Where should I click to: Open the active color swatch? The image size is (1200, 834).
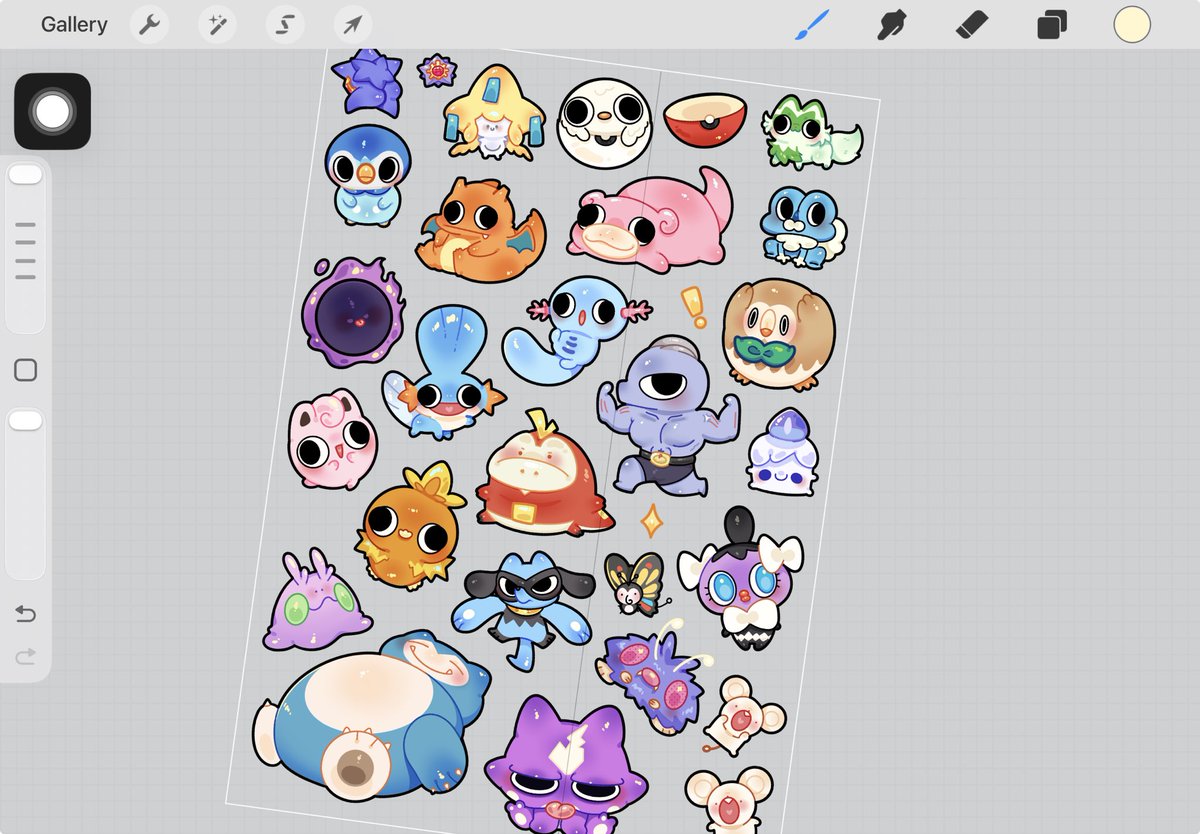(x=1132, y=24)
